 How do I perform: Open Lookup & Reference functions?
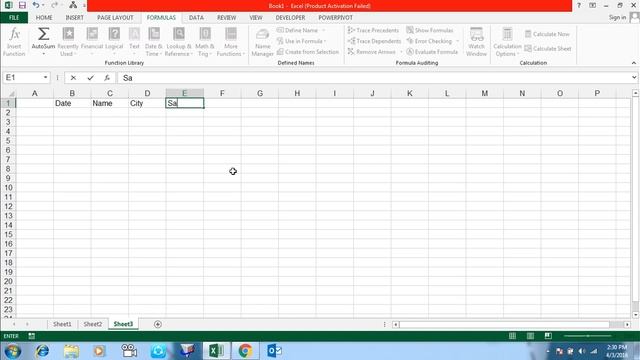[178, 42]
